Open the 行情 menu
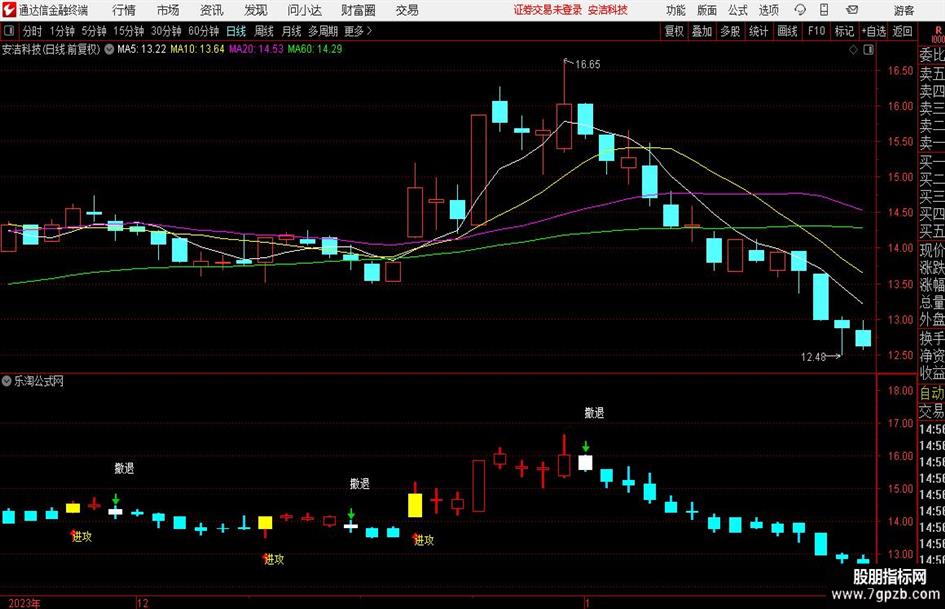 124,10
